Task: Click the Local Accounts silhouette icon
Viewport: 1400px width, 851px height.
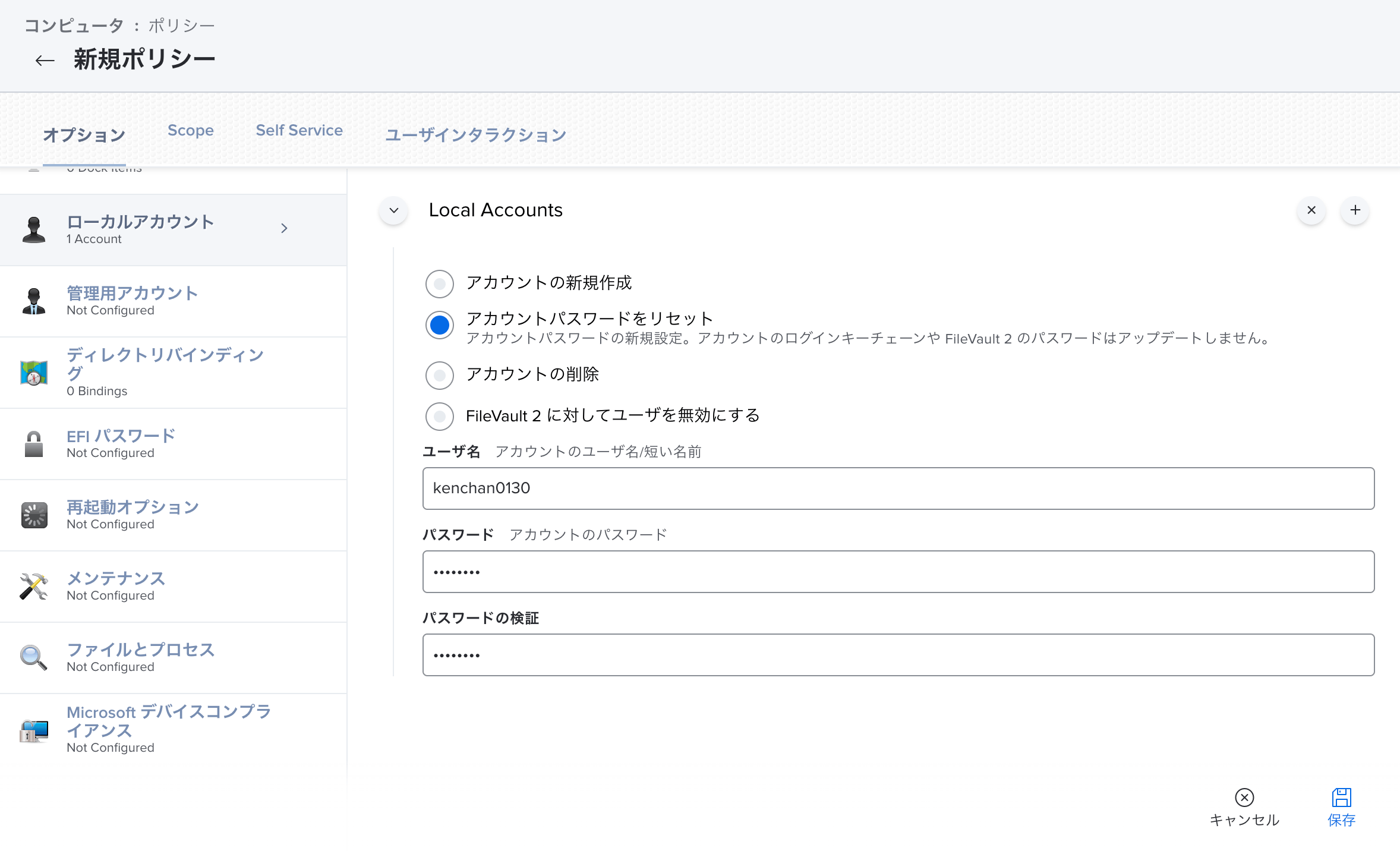Action: coord(34,229)
